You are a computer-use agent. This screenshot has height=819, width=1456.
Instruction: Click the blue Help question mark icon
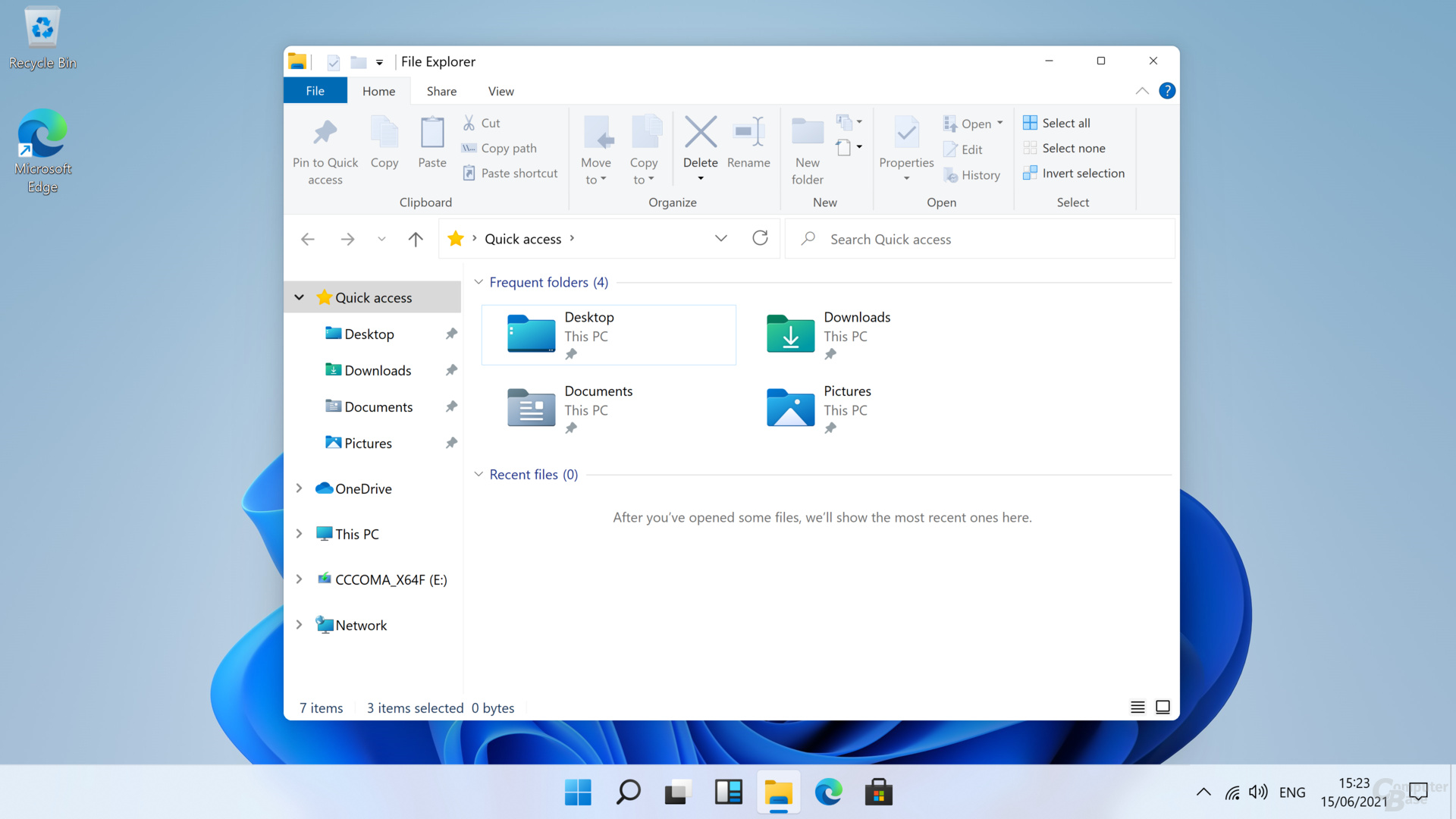tap(1167, 91)
